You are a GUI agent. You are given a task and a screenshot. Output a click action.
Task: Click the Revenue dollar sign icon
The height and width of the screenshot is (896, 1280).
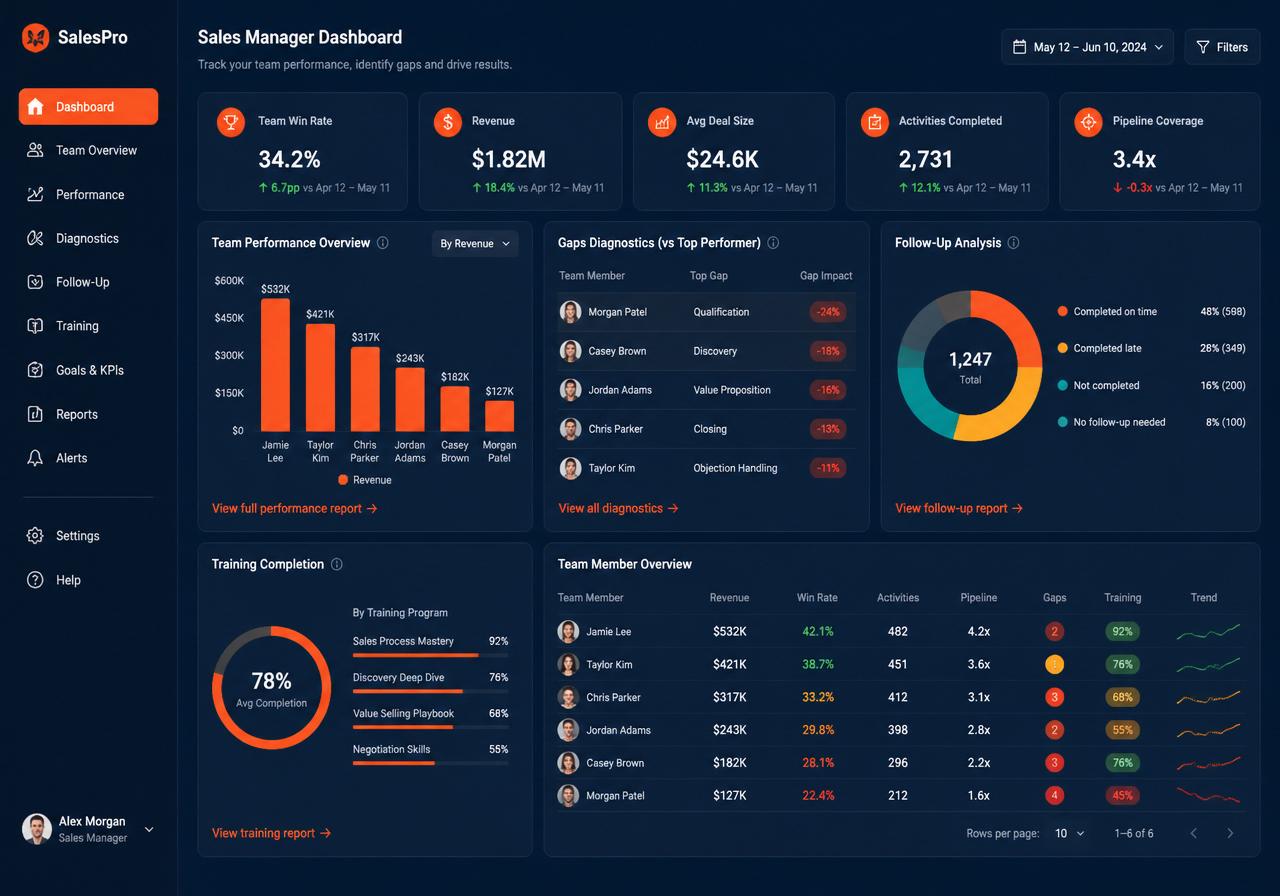[448, 122]
